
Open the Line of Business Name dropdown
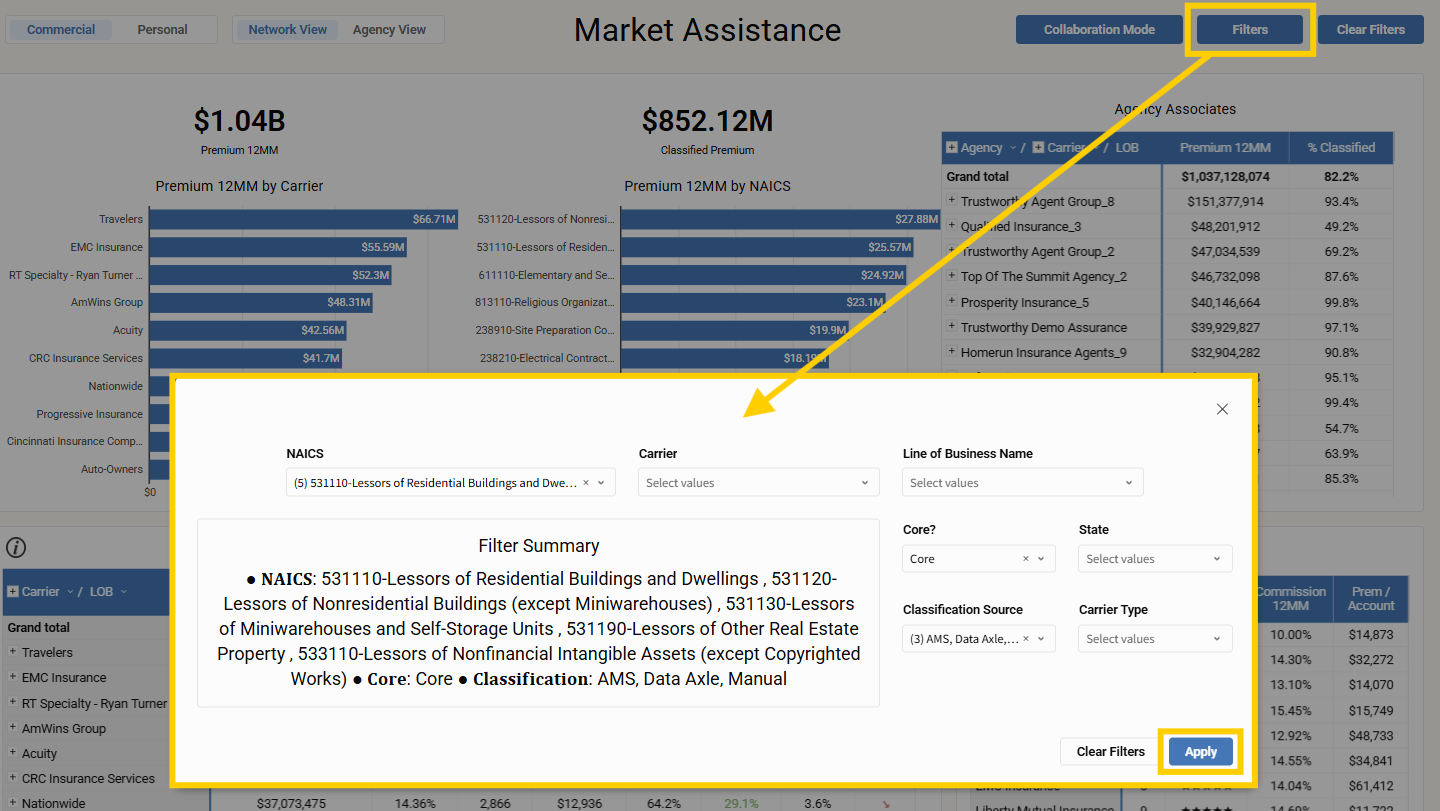(x=1022, y=482)
